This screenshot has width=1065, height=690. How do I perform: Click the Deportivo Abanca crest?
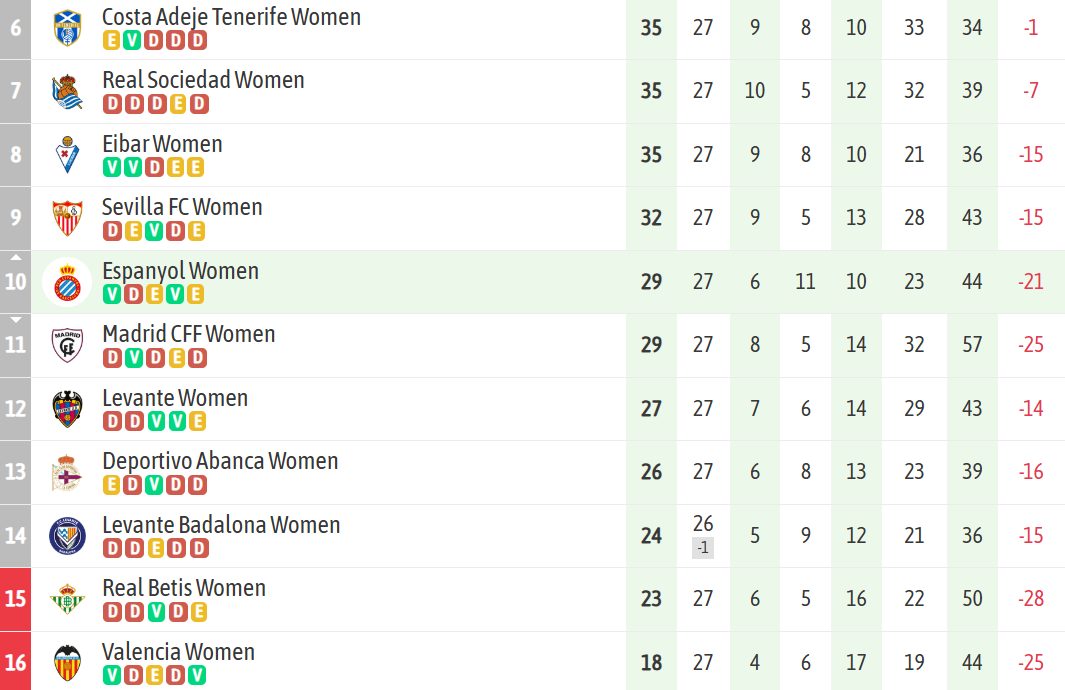[67, 472]
